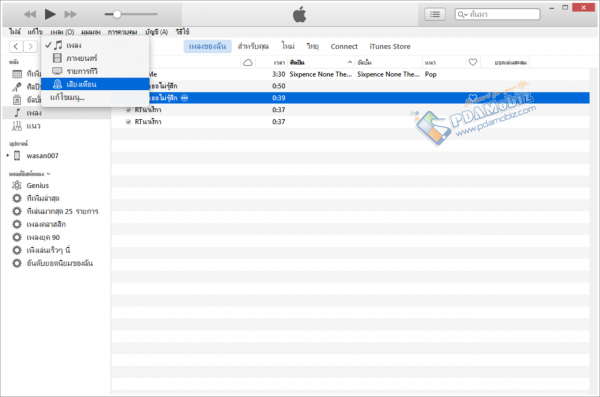The image size is (600, 397).
Task: Click the Play button
Action: (x=50, y=14)
